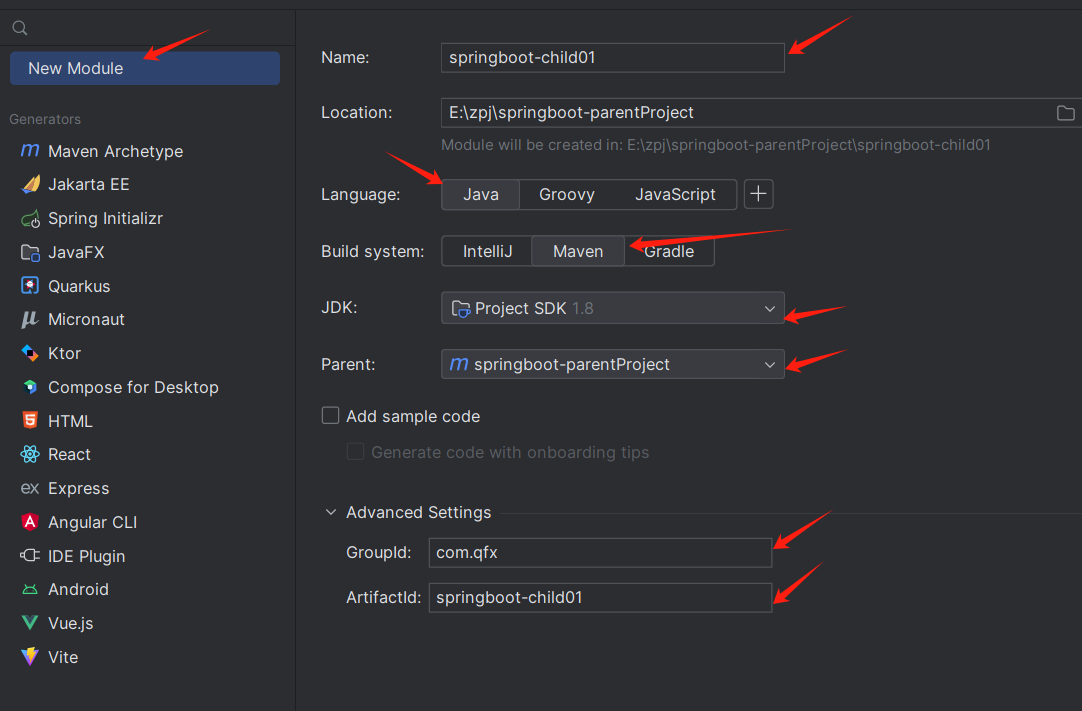
Task: Select IntelliJ build system button
Action: 487,251
